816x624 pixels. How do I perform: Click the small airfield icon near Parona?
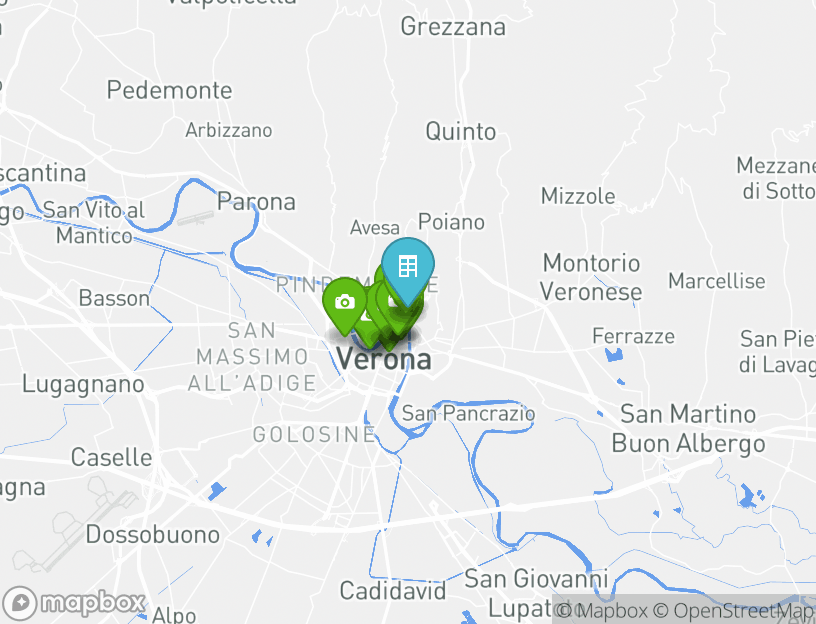(195, 218)
